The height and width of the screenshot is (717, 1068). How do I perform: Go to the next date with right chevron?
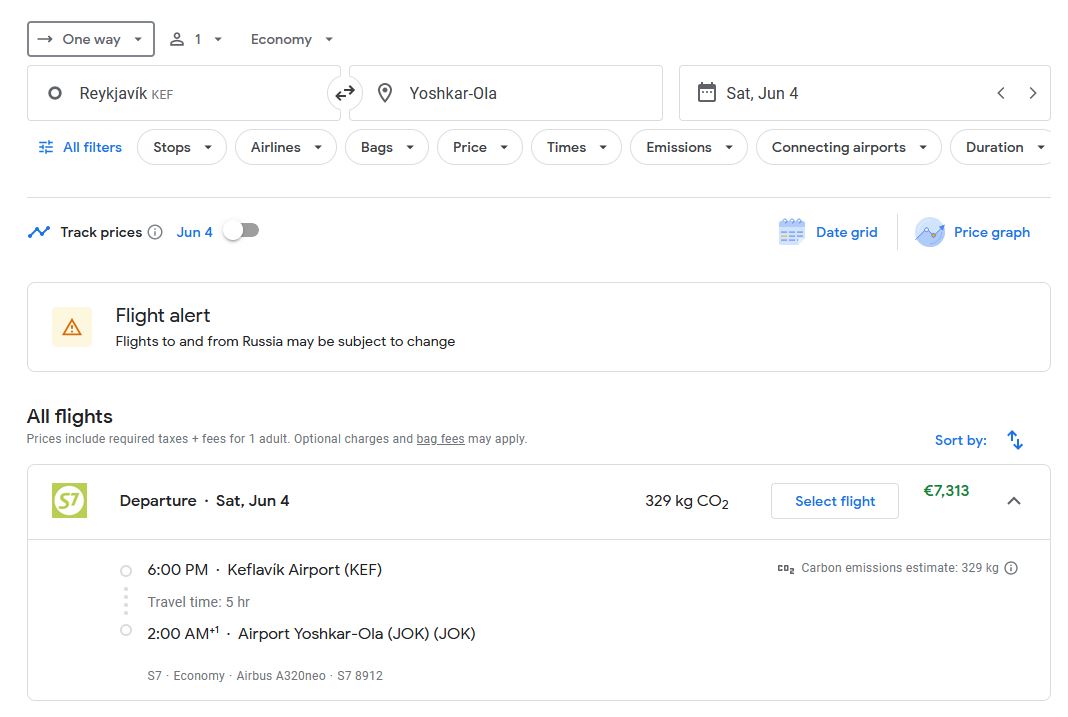click(1033, 93)
